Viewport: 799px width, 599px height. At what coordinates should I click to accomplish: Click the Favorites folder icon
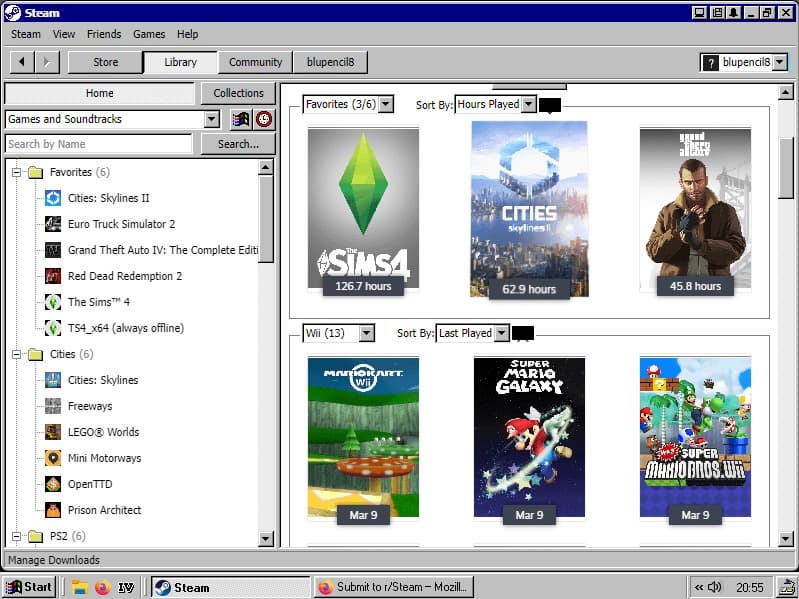click(35, 172)
